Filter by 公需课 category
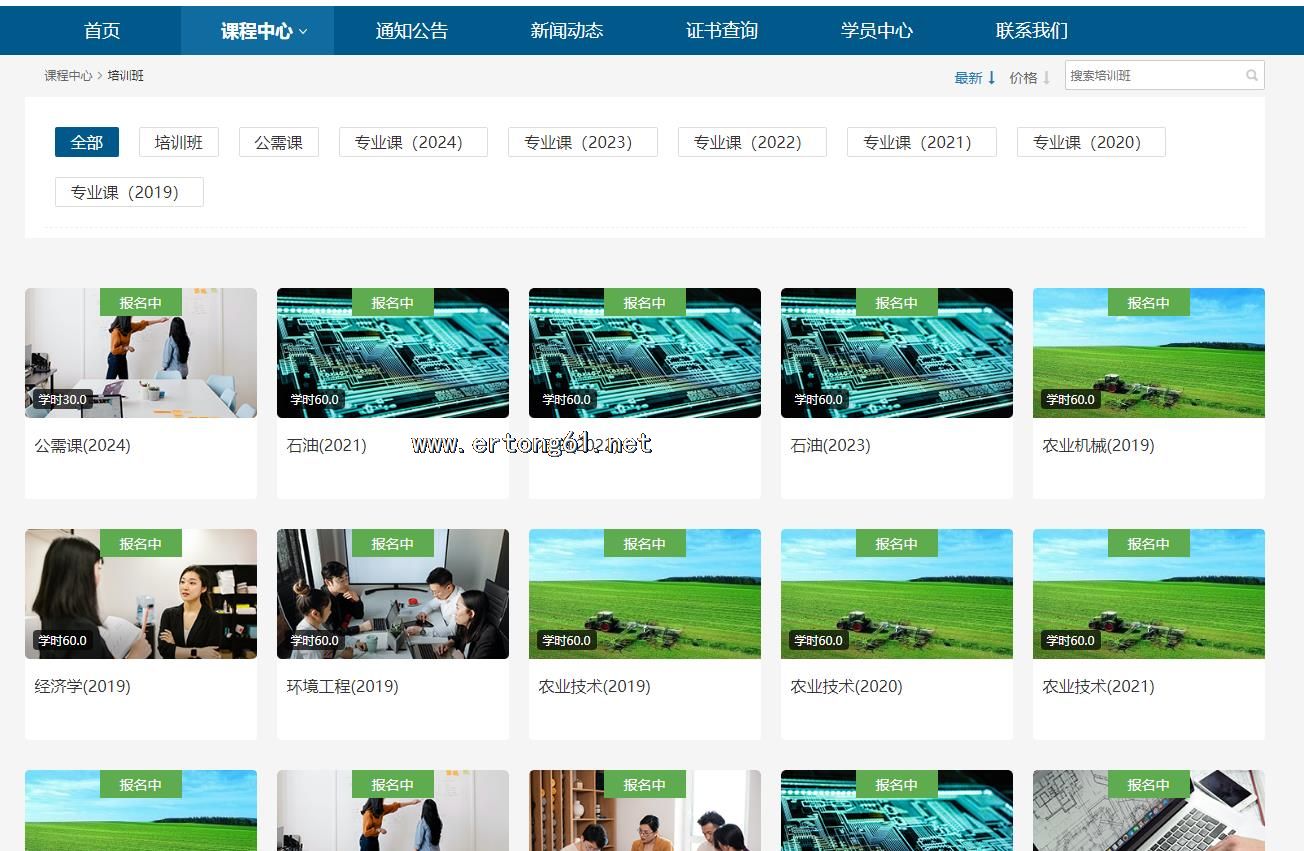 point(278,142)
